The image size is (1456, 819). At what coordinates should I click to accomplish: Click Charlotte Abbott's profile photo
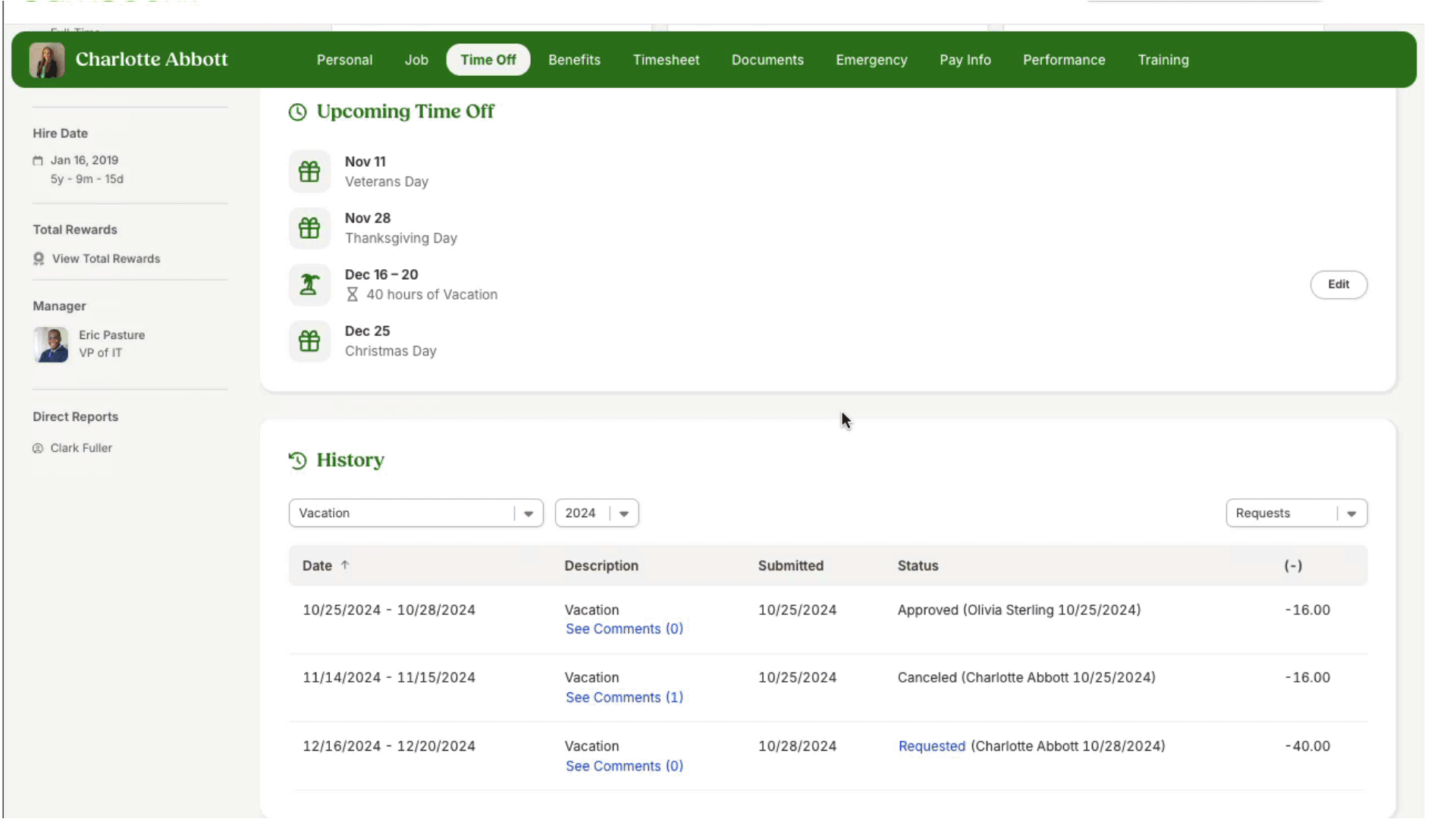tap(47, 60)
